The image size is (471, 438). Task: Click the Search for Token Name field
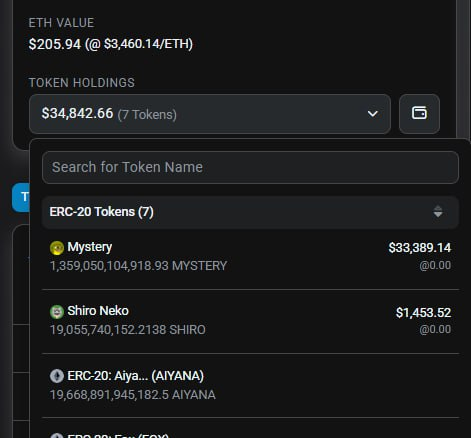[x=250, y=167]
